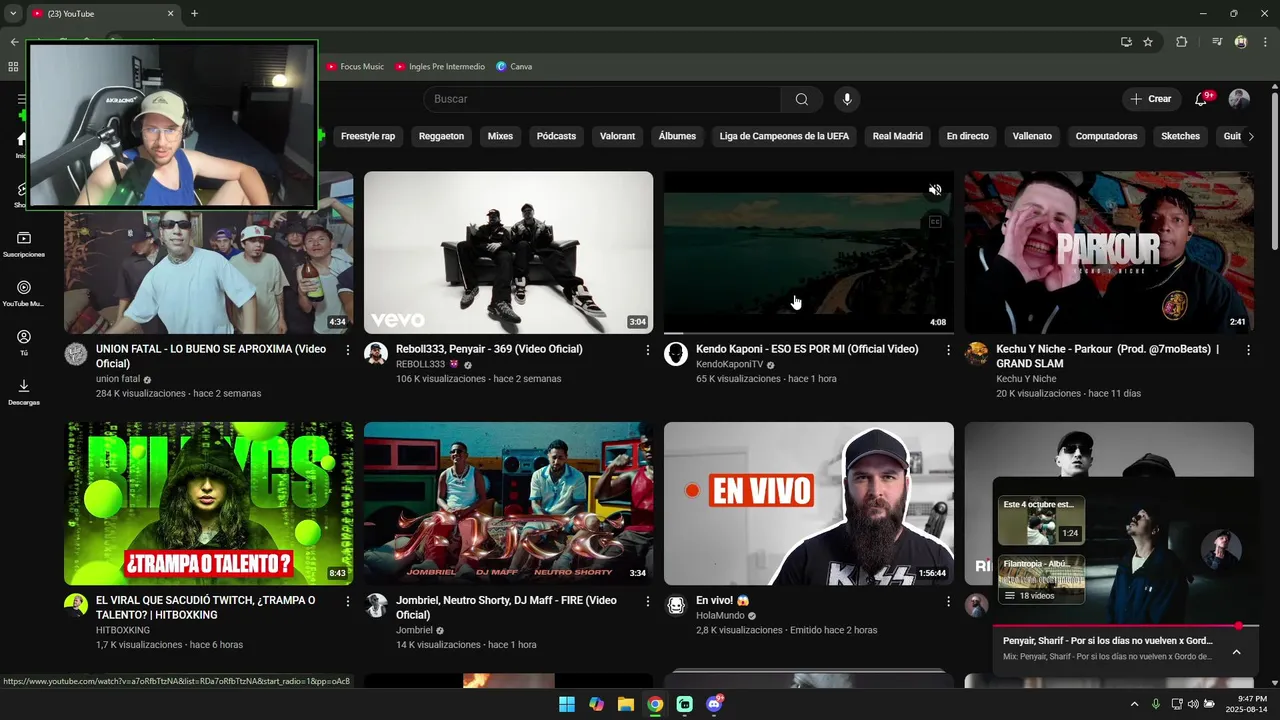Open a new browser tab with plus
This screenshot has width=1280, height=720.
(194, 13)
